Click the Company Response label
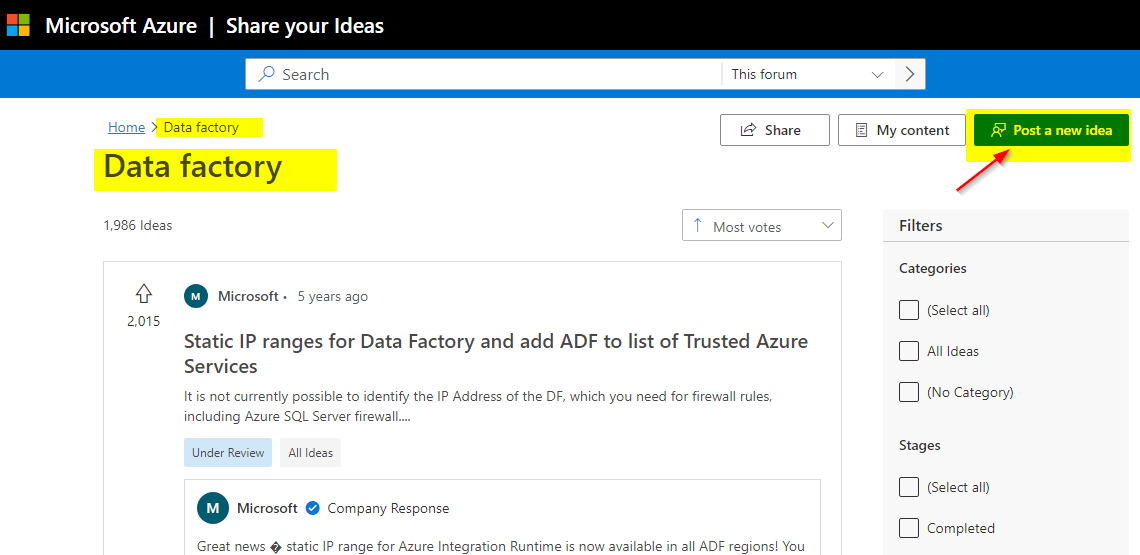1140x555 pixels. [x=388, y=508]
